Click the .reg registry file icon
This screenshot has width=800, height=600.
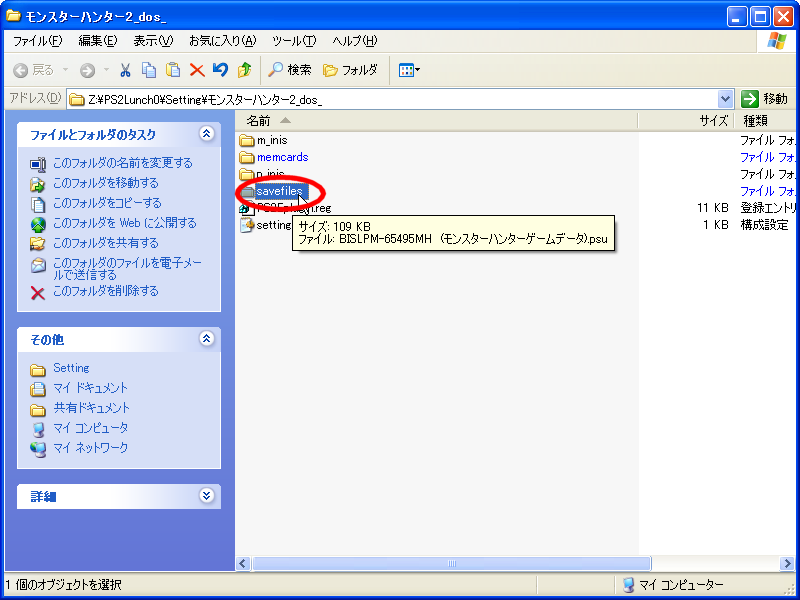click(247, 208)
